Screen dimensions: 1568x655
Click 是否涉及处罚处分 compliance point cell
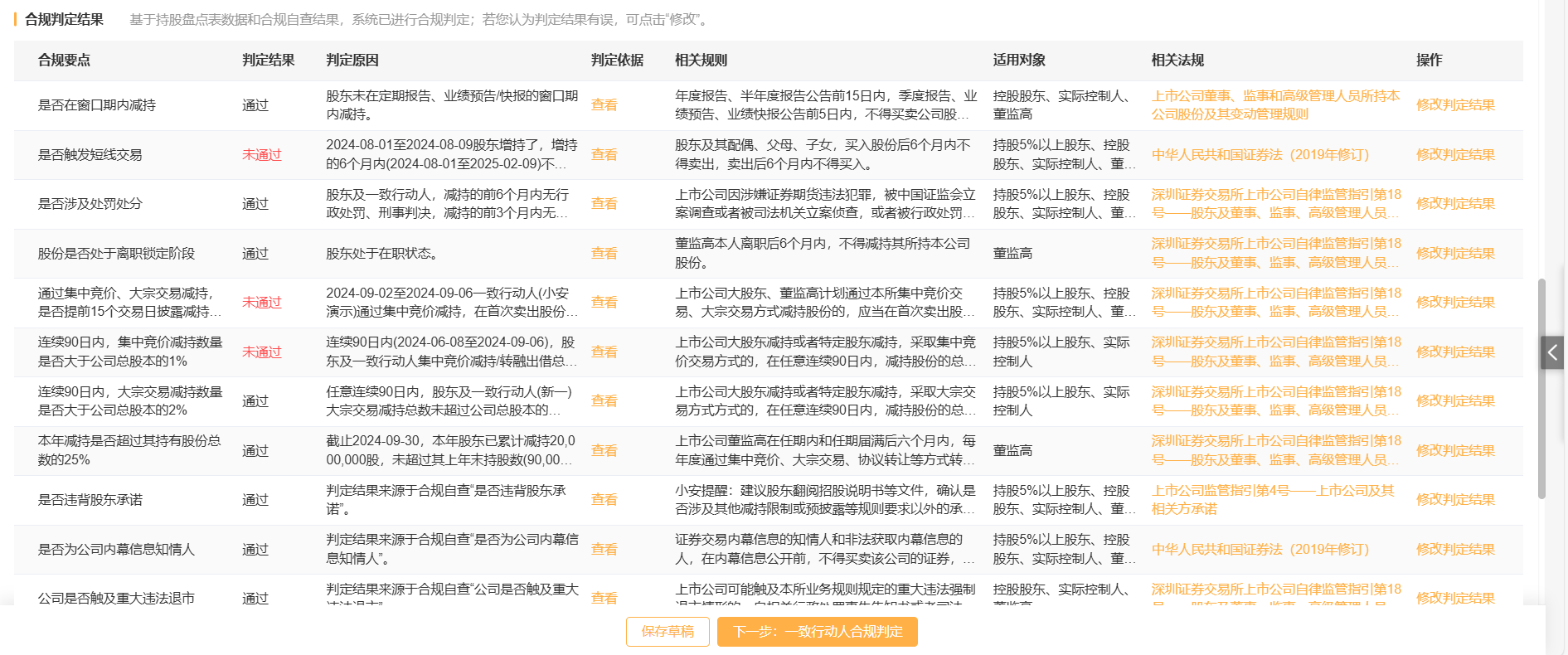[90, 204]
